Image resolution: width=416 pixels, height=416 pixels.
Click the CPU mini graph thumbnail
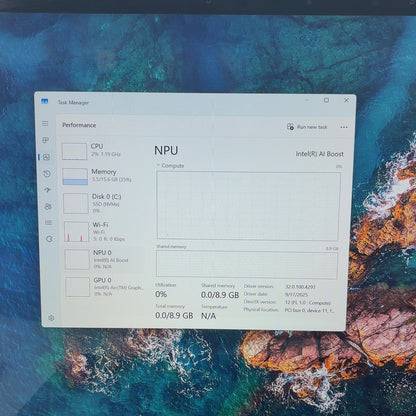click(74, 151)
